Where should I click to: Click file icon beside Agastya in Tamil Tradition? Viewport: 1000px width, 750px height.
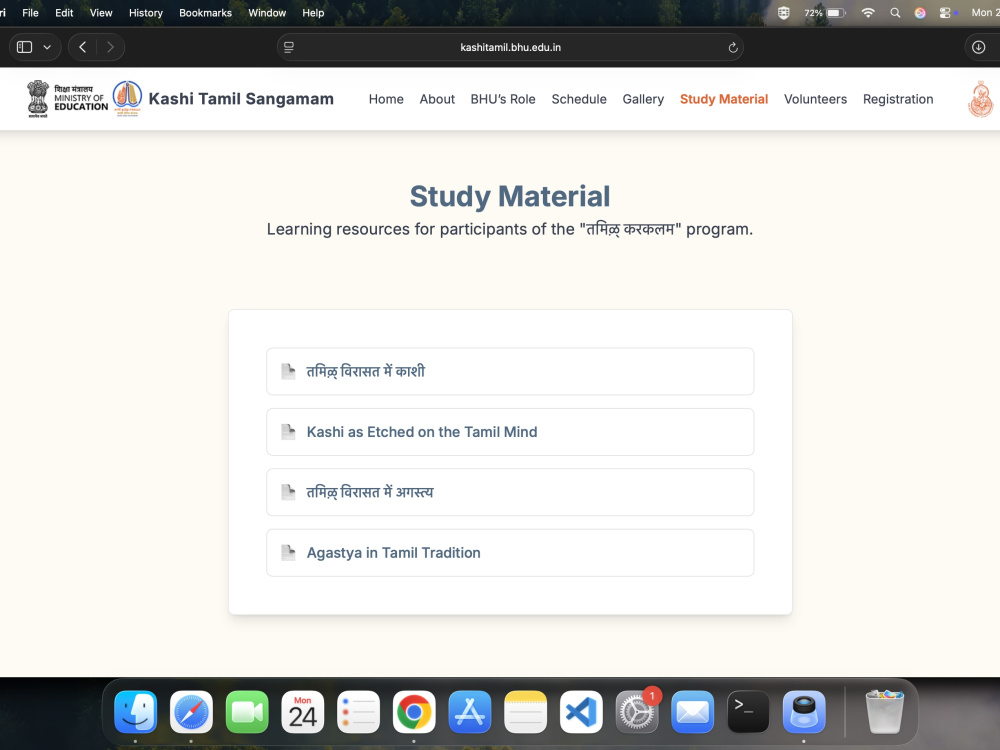click(x=288, y=553)
